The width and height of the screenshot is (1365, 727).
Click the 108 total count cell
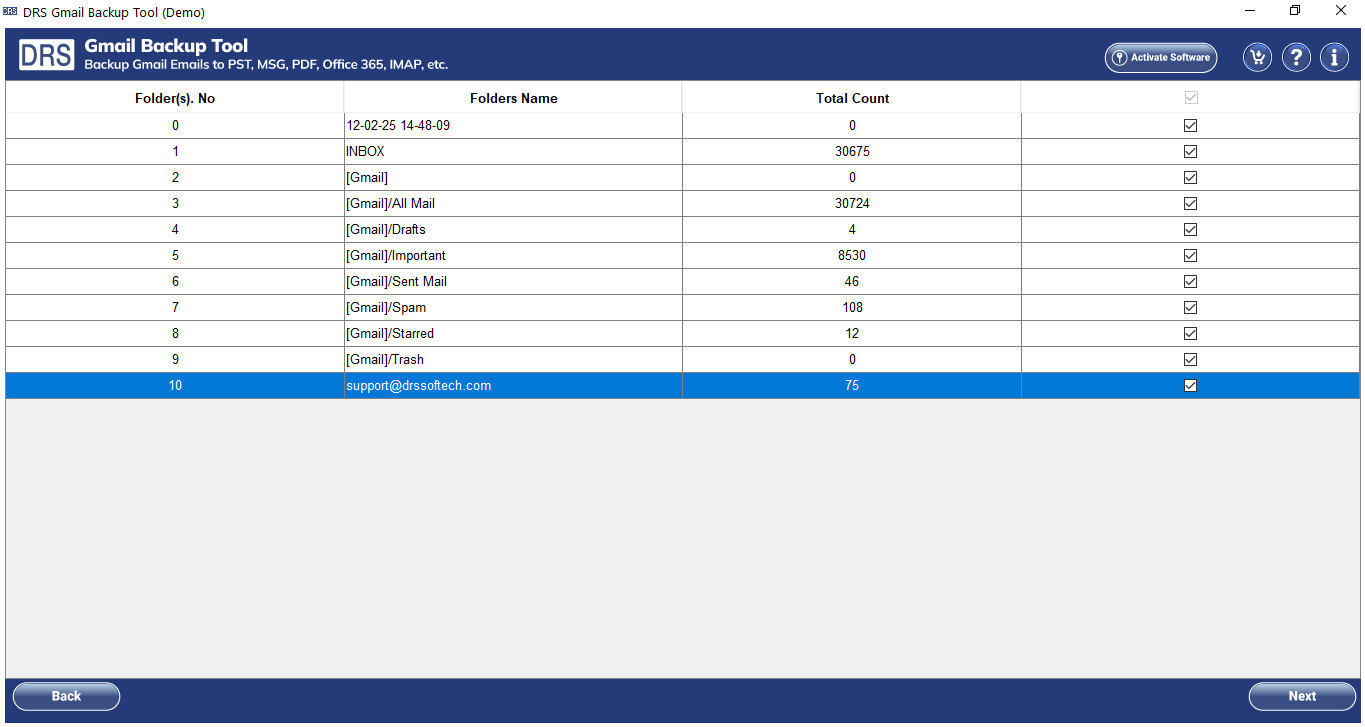coord(852,308)
